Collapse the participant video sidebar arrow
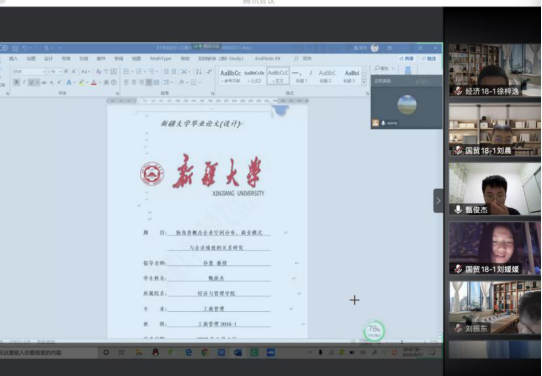Viewport: 542px width, 376px height. click(x=438, y=201)
